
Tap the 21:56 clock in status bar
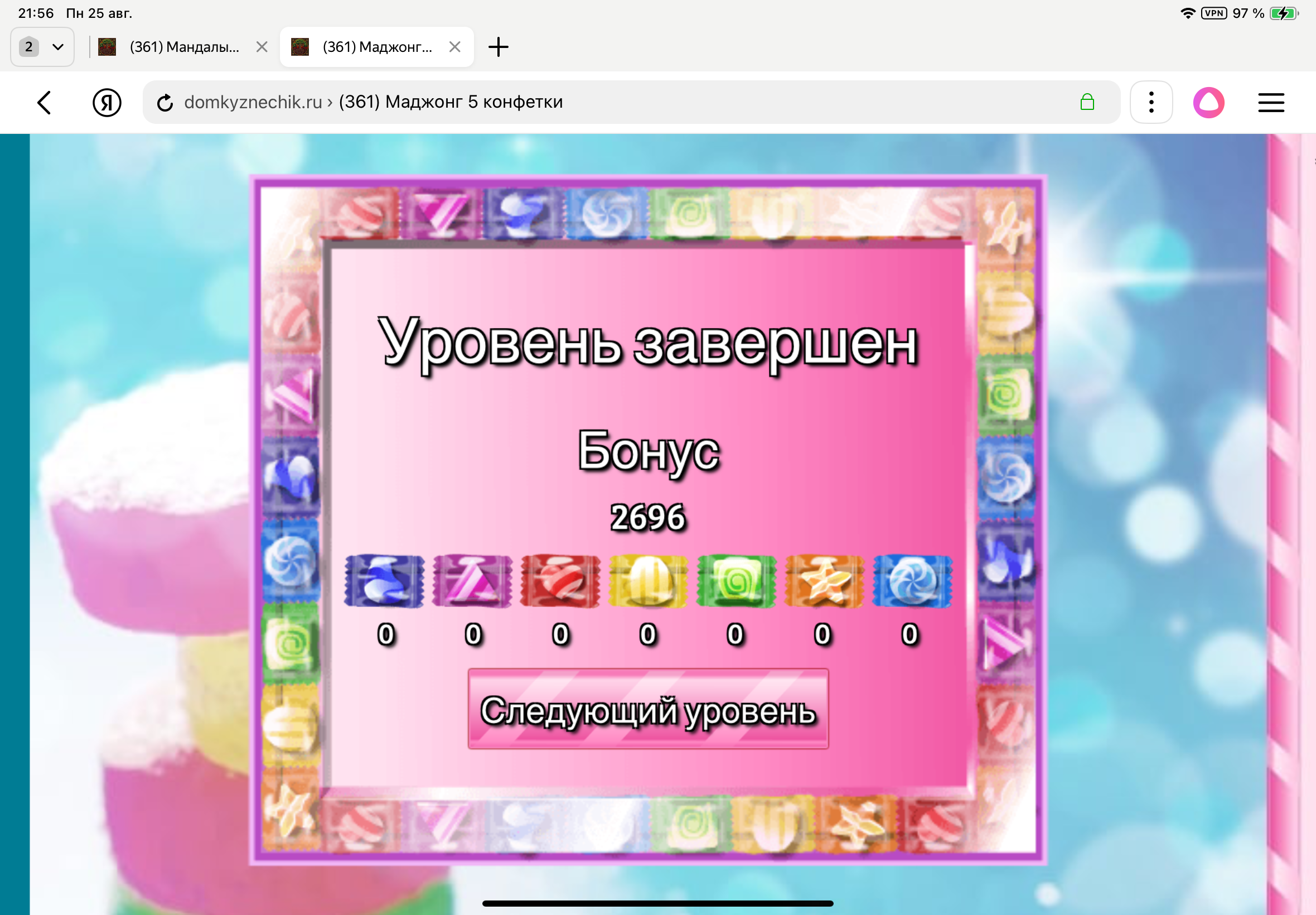[36, 13]
